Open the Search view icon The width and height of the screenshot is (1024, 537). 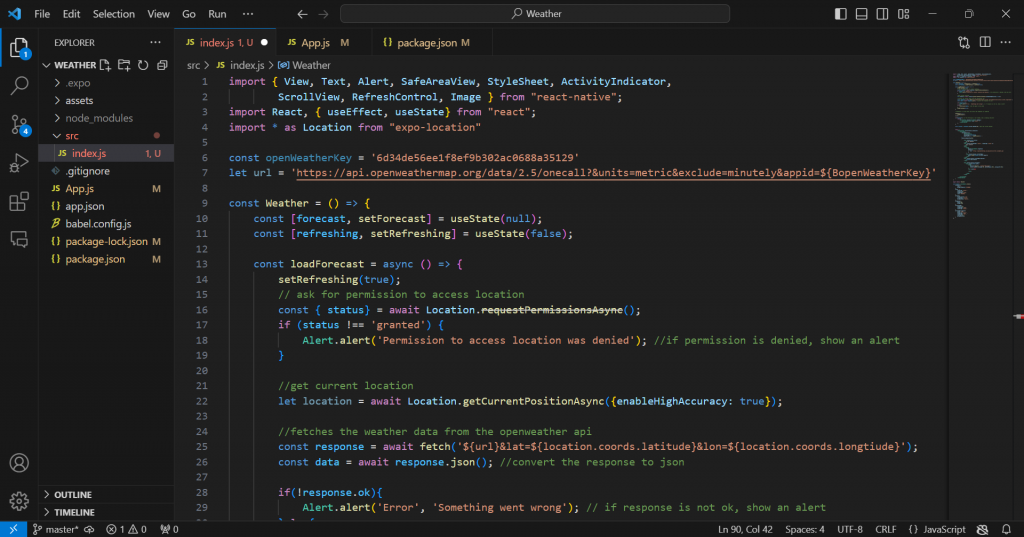(20, 85)
